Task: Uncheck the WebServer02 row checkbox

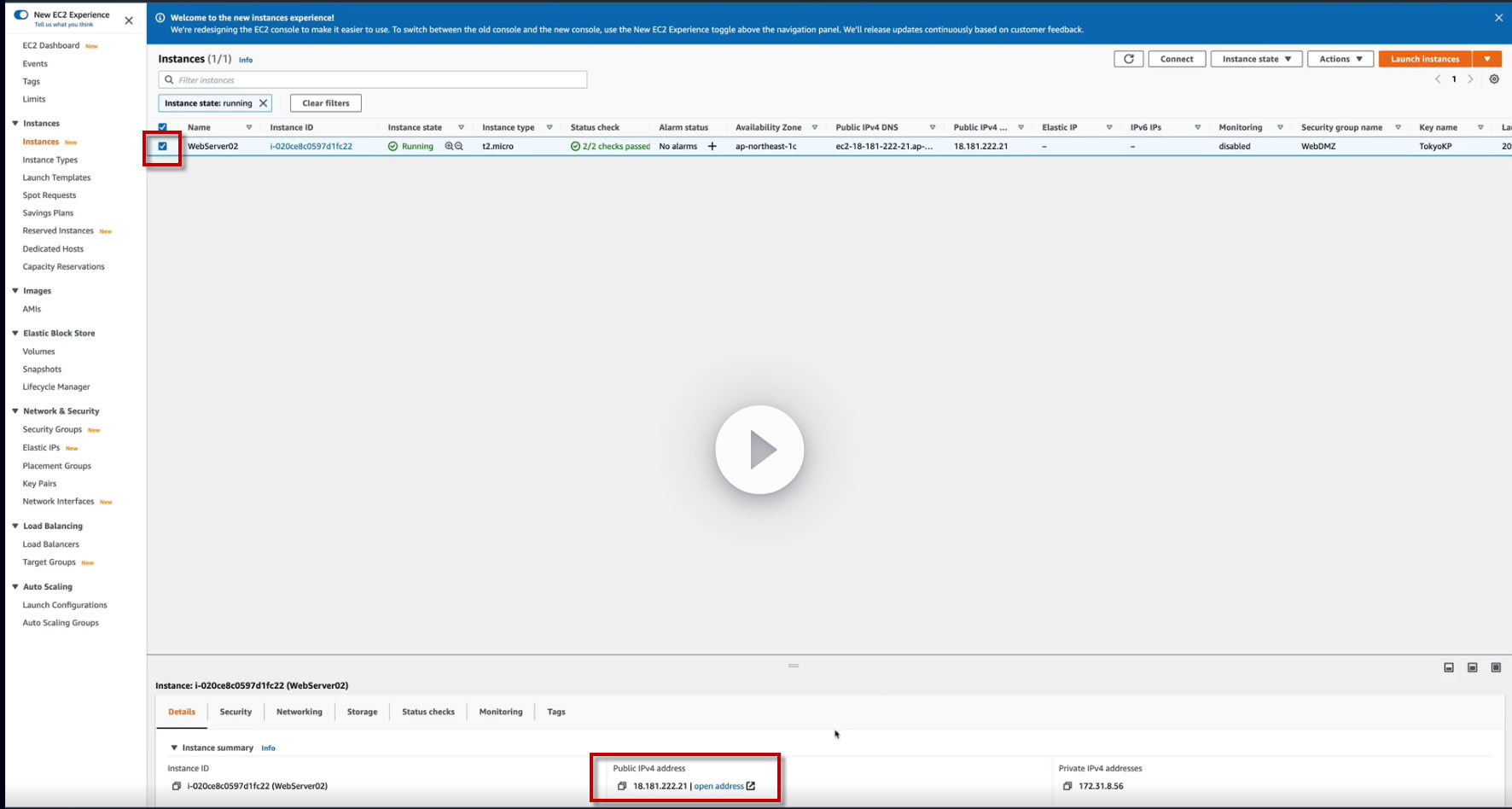Action: click(x=163, y=146)
